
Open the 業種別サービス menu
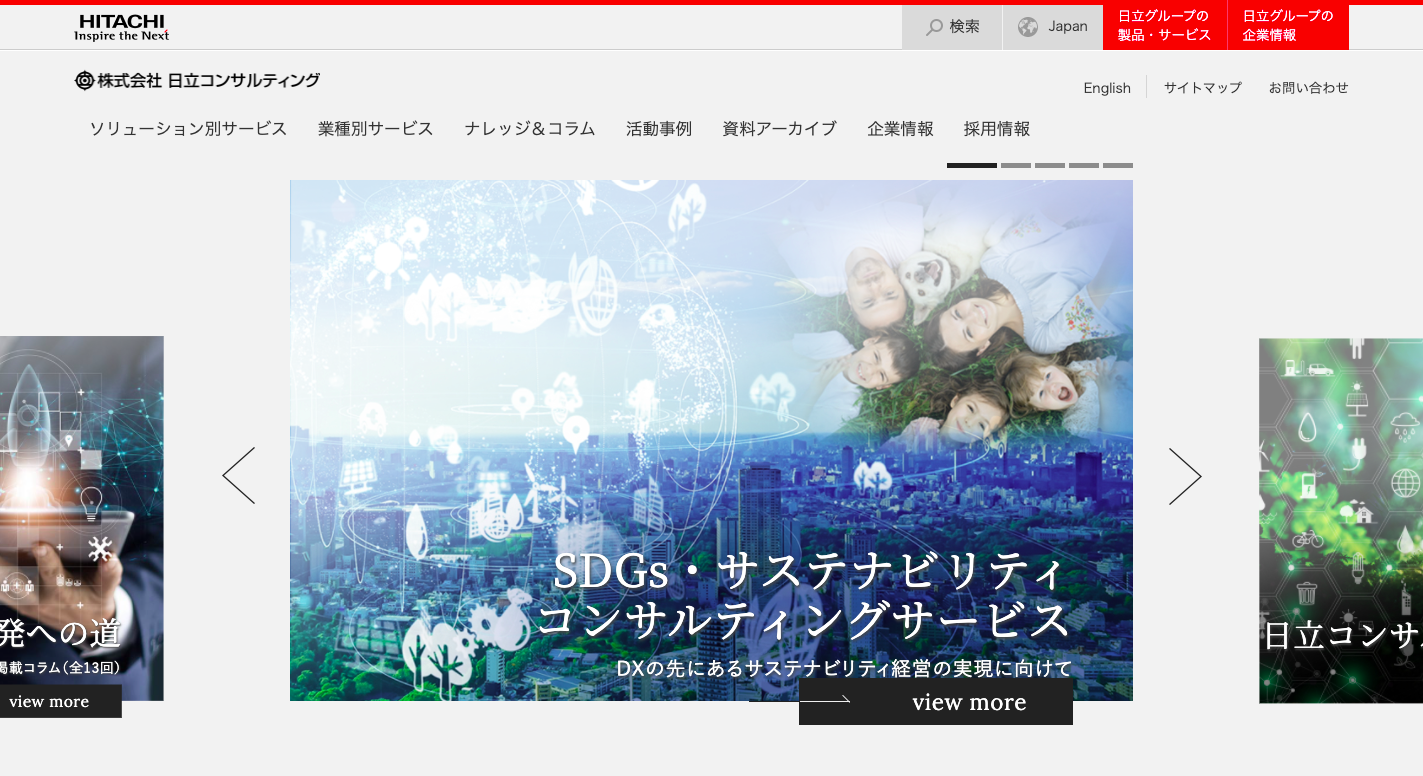coord(375,129)
